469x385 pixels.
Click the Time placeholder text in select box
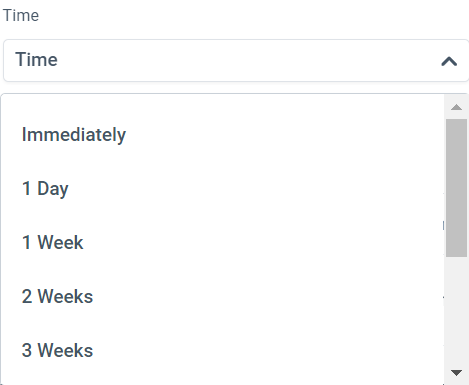36,60
